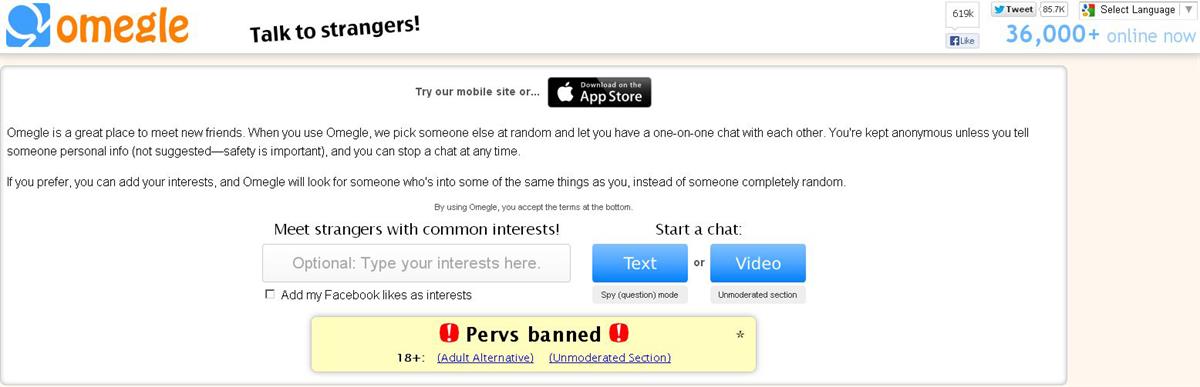This screenshot has width=1200, height=387.
Task: Click the Facebook Like button
Action: pyautogui.click(x=963, y=41)
